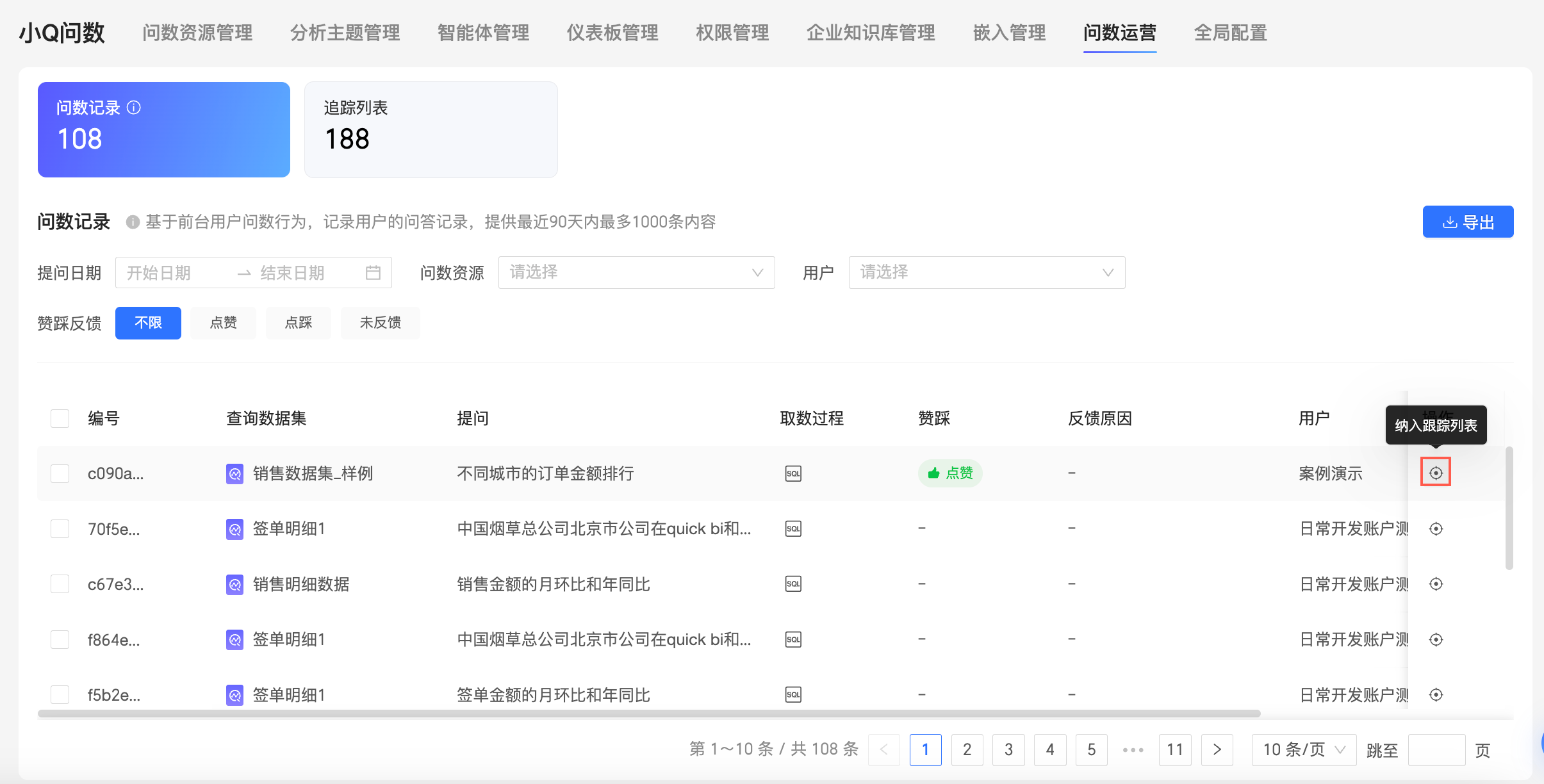Click dataset icon in row f5b2e
The height and width of the screenshot is (784, 1544).
click(x=234, y=695)
